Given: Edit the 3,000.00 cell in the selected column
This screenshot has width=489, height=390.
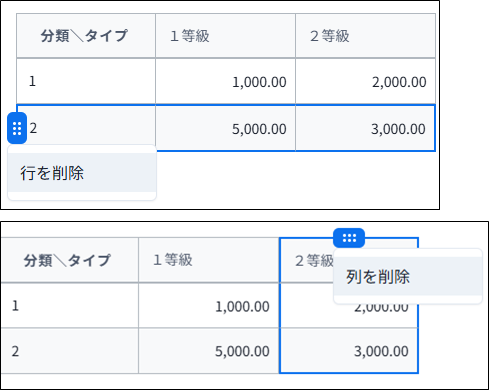Looking at the screenshot, I should [x=349, y=351].
